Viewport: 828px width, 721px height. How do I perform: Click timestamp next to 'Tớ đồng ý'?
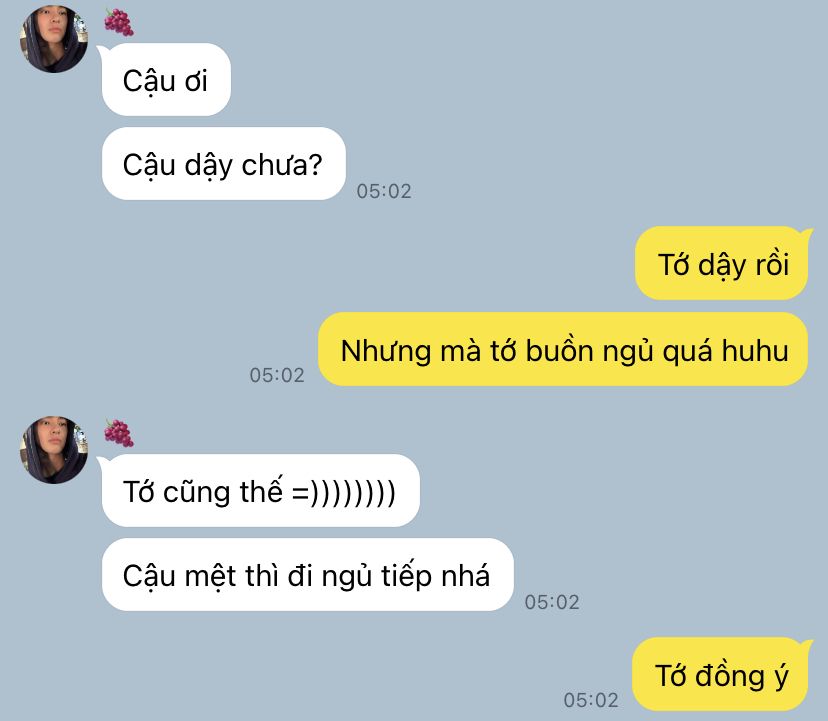click(x=591, y=700)
